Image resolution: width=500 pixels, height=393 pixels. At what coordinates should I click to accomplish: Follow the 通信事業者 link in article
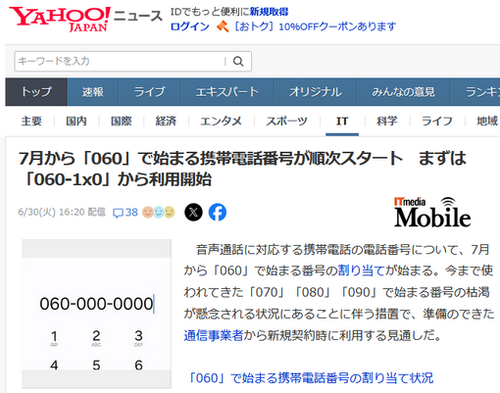(214, 335)
